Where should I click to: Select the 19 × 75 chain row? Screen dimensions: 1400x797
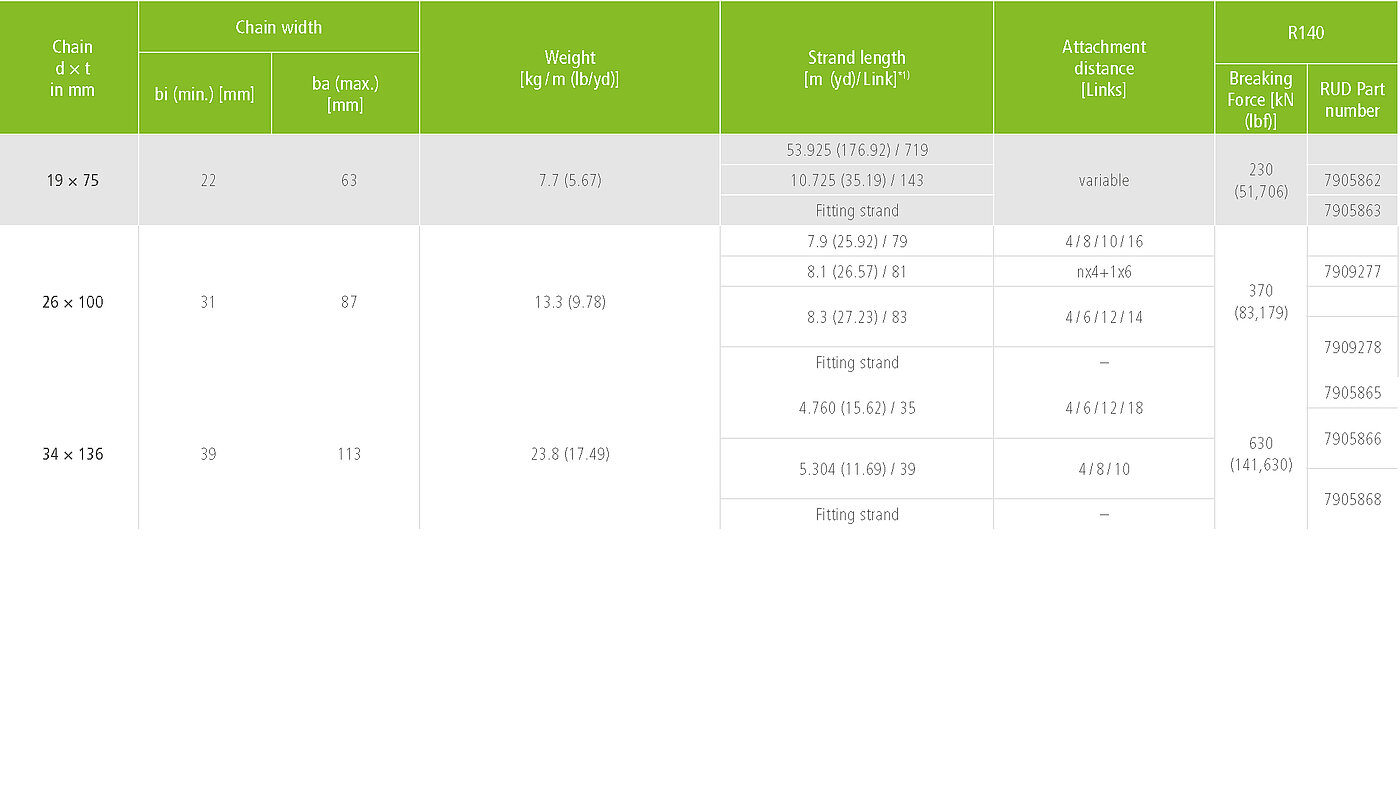click(x=699, y=180)
